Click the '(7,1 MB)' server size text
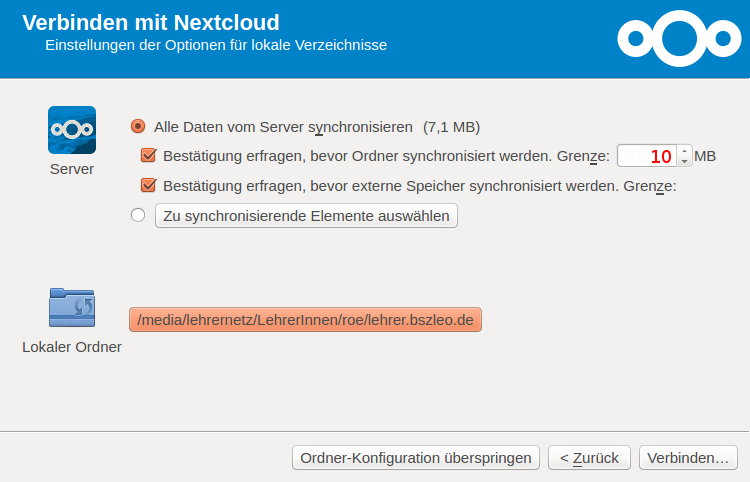750x482 pixels. [451, 127]
